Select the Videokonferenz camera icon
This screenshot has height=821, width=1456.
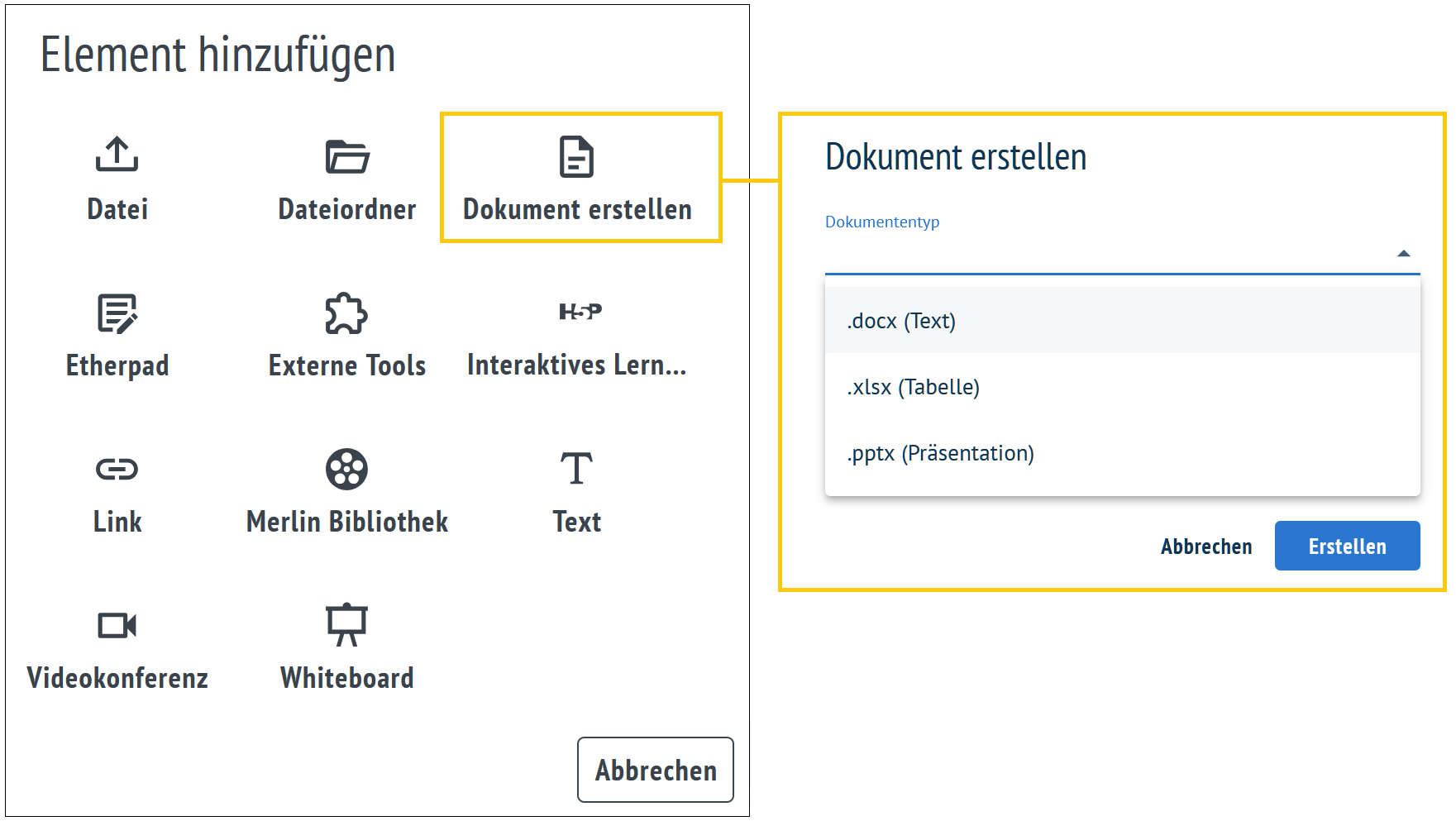point(117,626)
